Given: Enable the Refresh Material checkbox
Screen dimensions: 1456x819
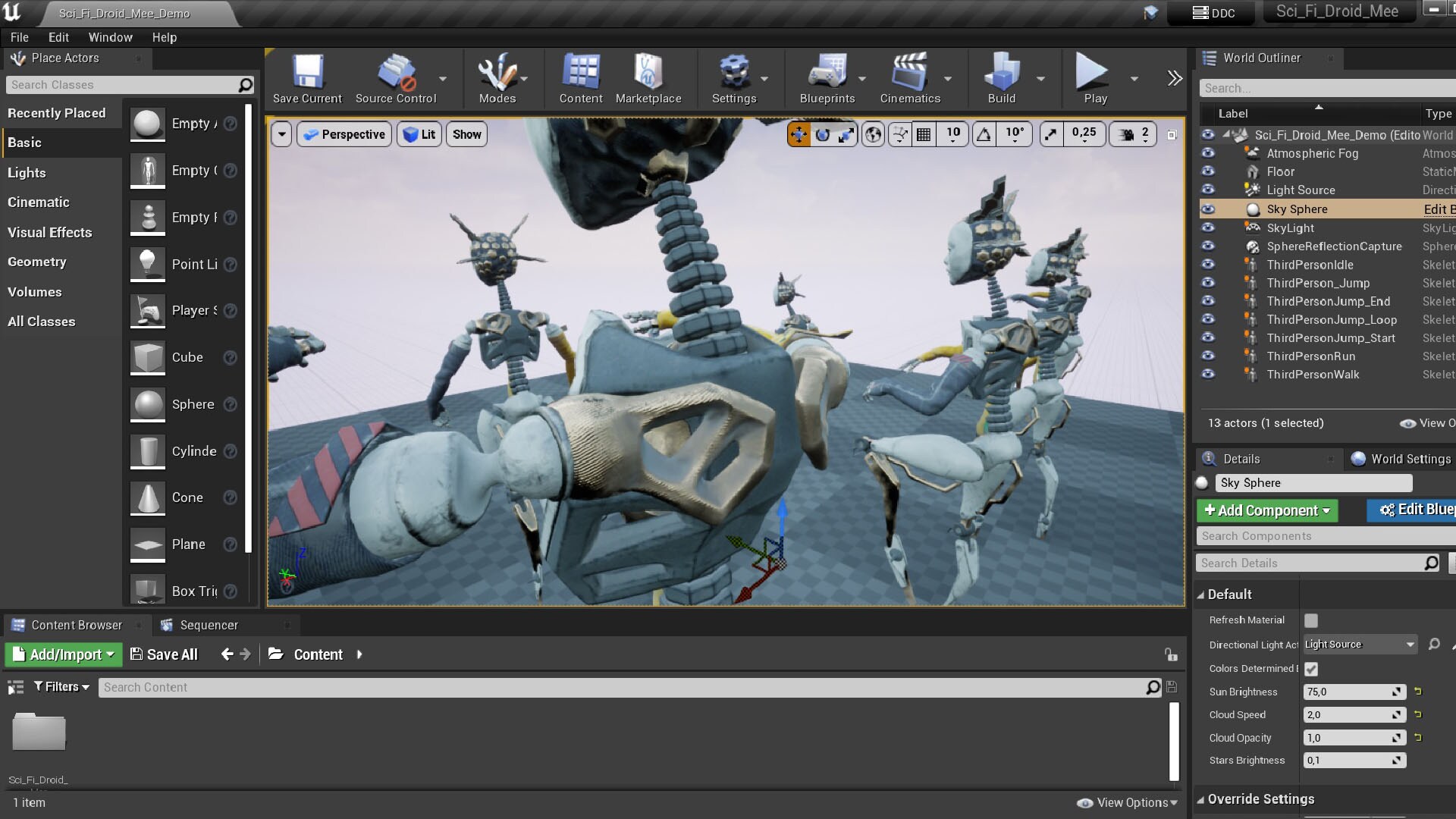Looking at the screenshot, I should click(1312, 620).
